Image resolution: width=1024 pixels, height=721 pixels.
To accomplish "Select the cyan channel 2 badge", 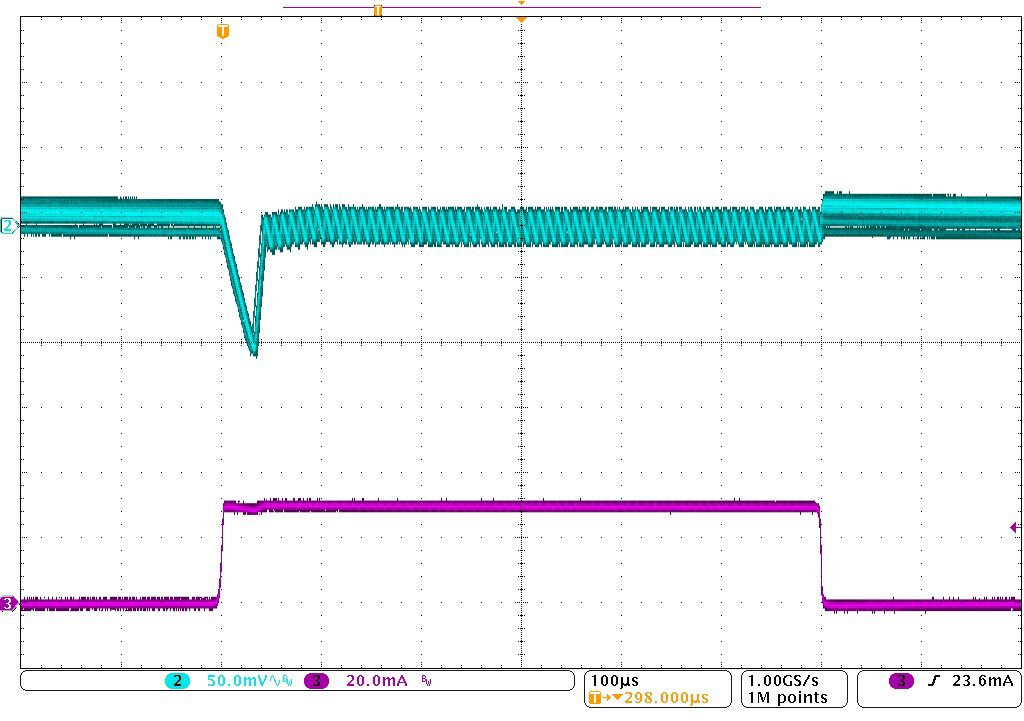I will point(177,681).
